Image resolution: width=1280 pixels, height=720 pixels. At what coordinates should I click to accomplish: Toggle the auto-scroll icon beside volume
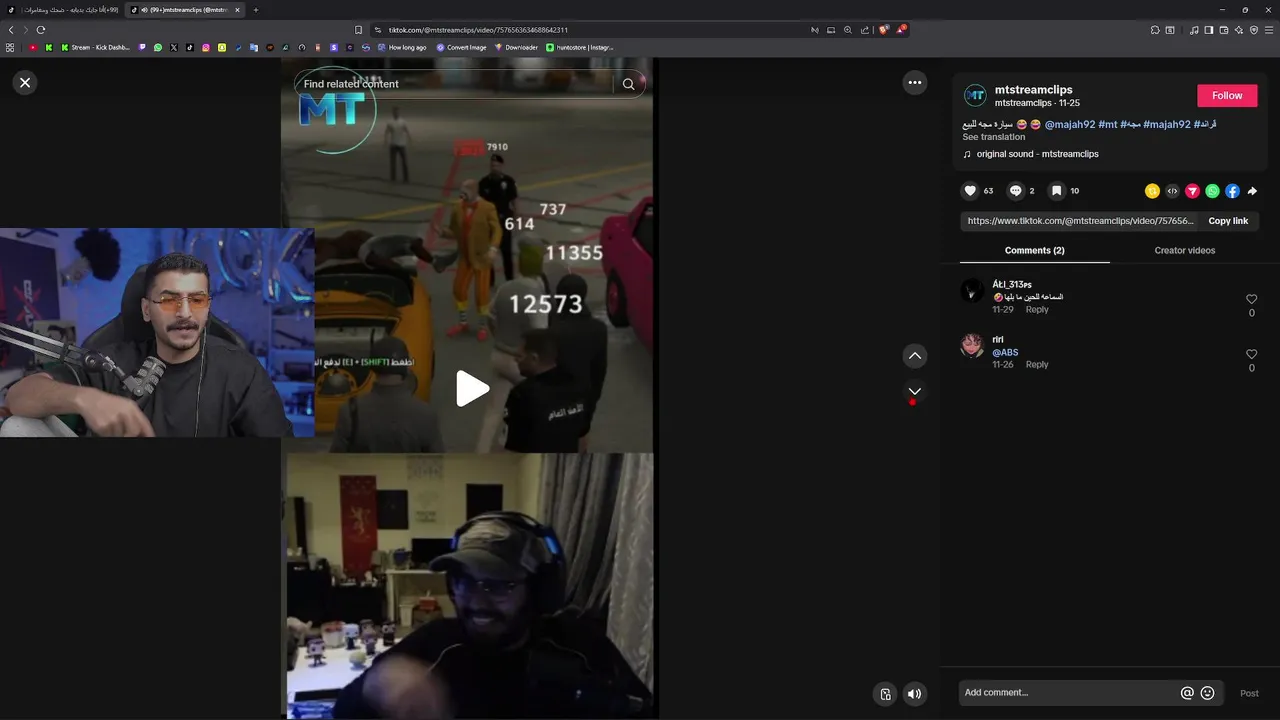point(886,694)
